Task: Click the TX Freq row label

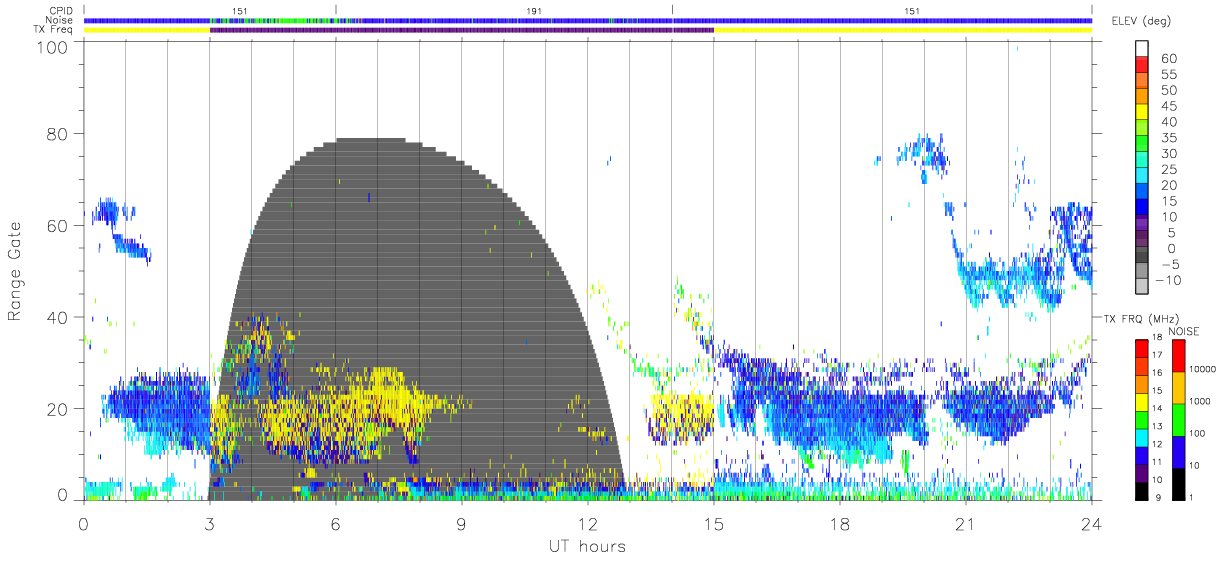Action: coord(52,30)
